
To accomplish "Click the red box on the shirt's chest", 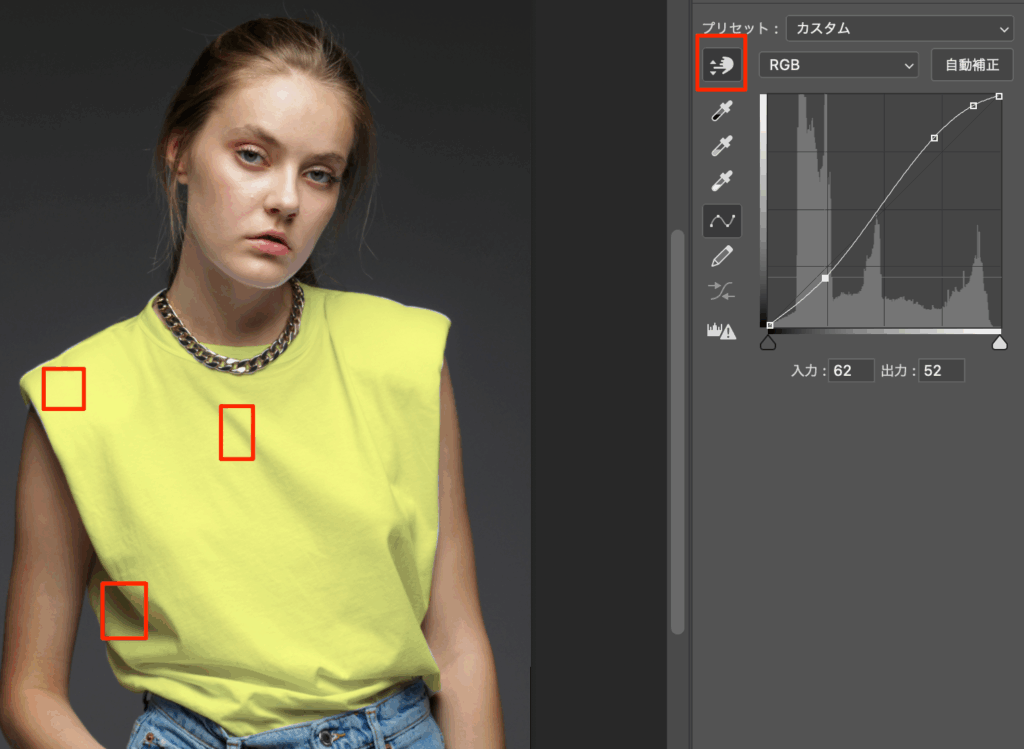I will [x=237, y=432].
